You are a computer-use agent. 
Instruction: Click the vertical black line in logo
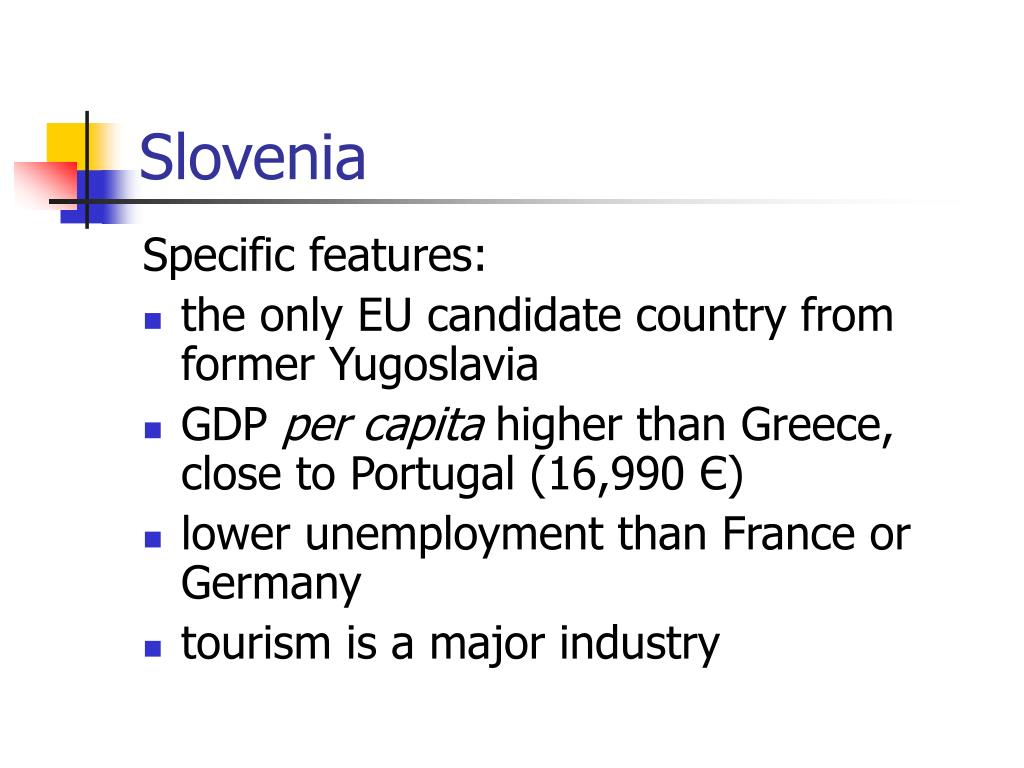pyautogui.click(x=87, y=170)
